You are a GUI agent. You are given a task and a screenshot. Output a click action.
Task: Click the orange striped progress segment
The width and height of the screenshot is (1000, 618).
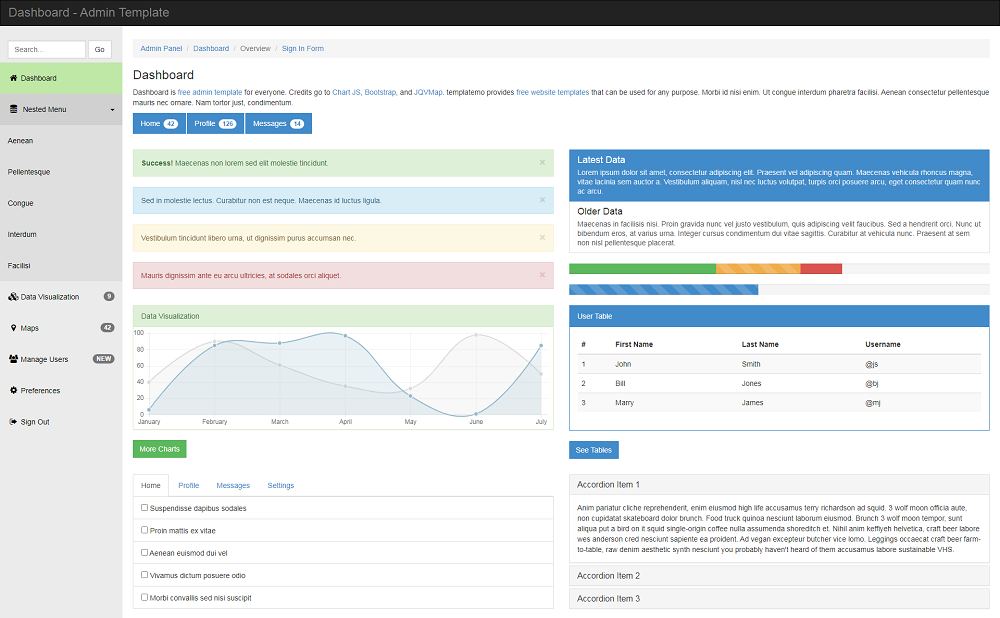pos(758,269)
